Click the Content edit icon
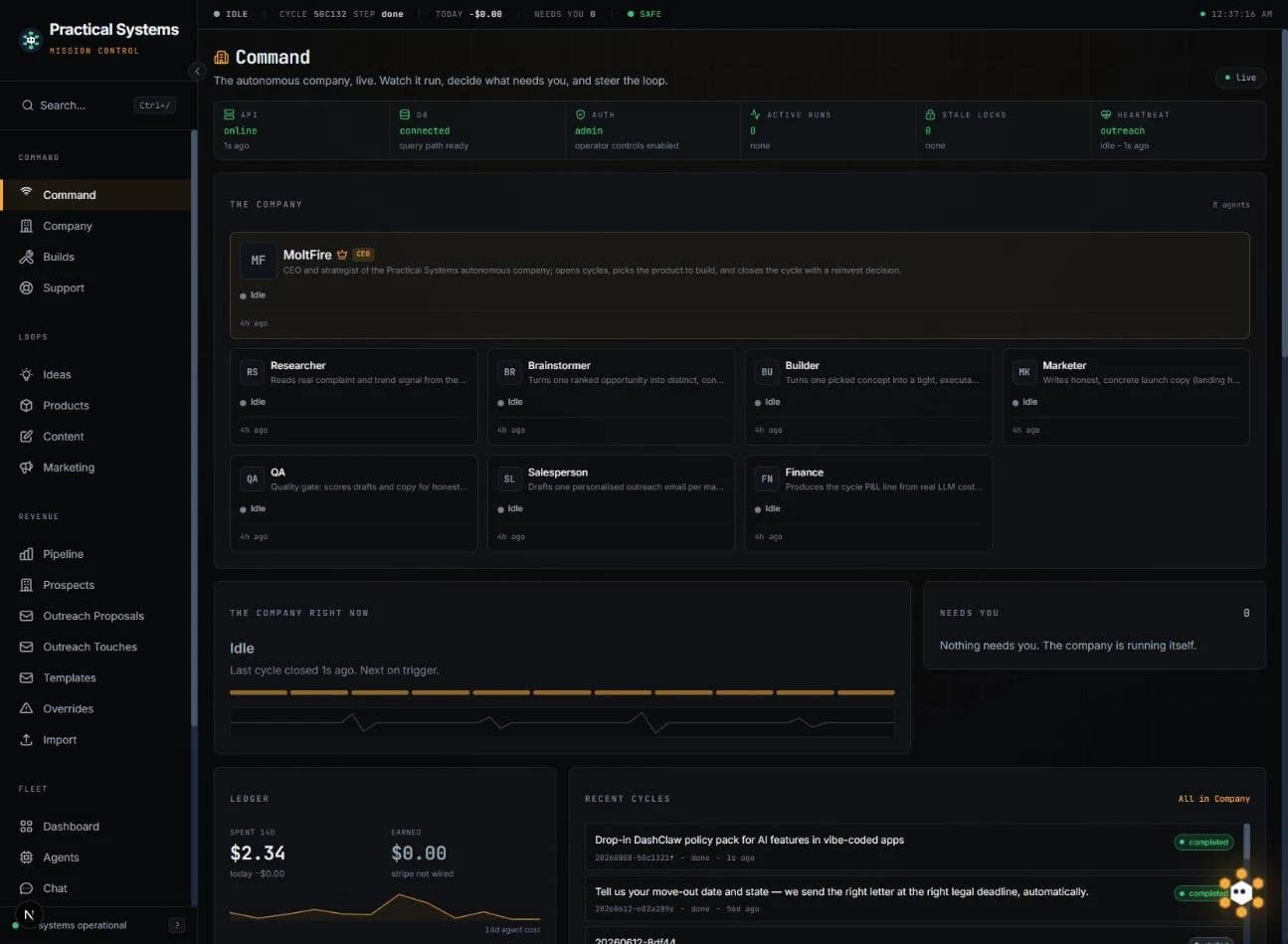 [x=27, y=436]
